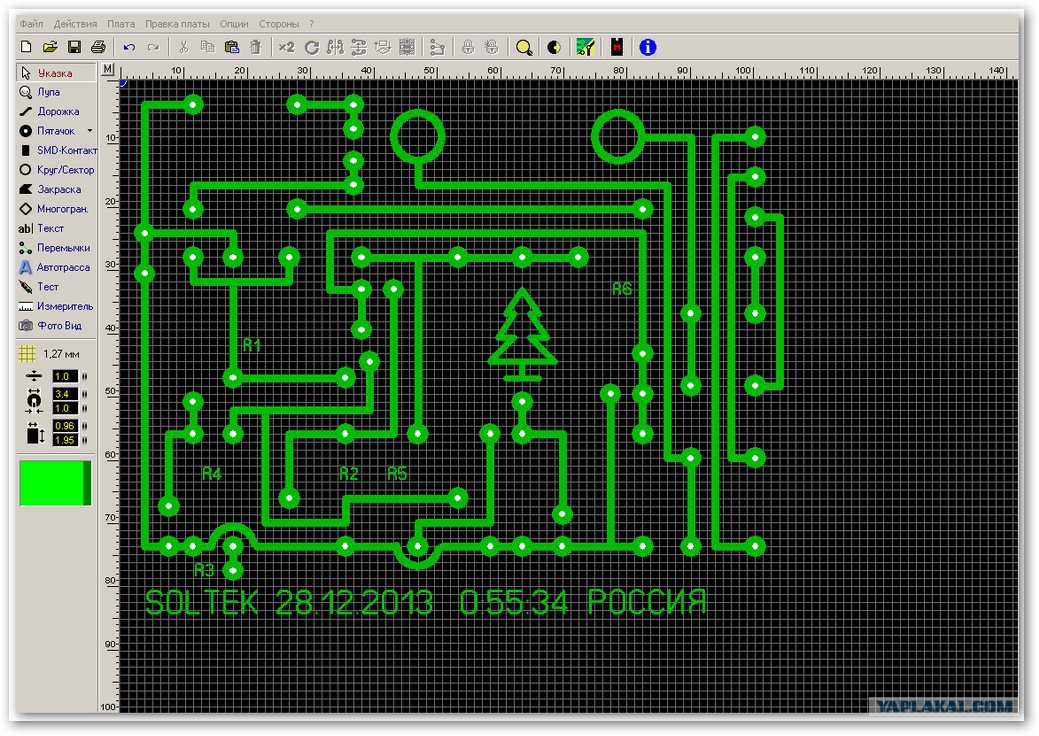This screenshot has width=1039, height=736.
Task: Open the Плата menu
Action: coord(121,24)
